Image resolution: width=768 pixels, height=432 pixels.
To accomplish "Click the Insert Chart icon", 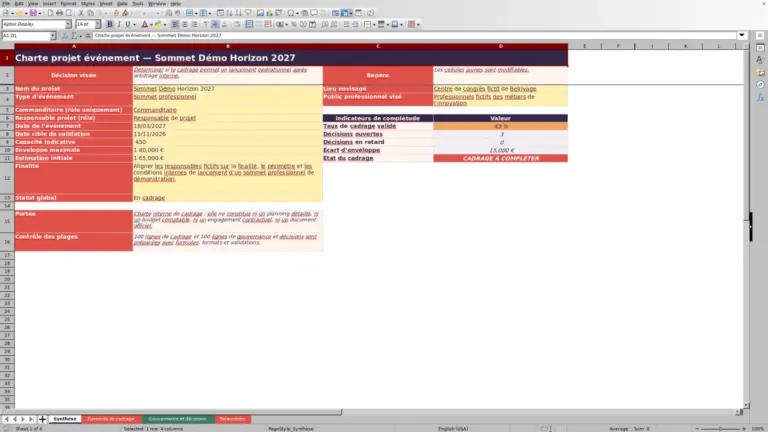I will coord(269,13).
